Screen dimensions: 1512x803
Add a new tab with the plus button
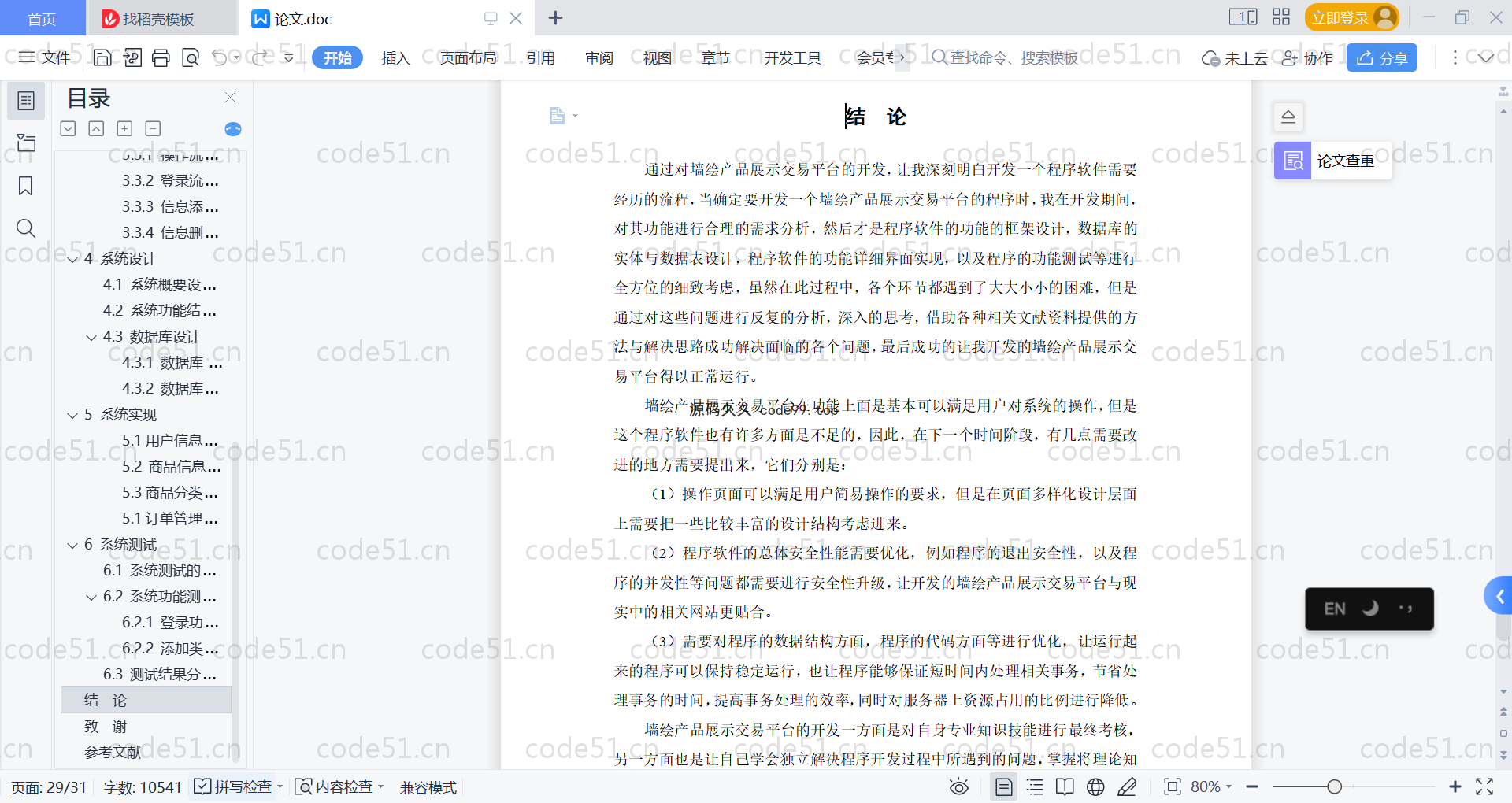click(x=555, y=17)
